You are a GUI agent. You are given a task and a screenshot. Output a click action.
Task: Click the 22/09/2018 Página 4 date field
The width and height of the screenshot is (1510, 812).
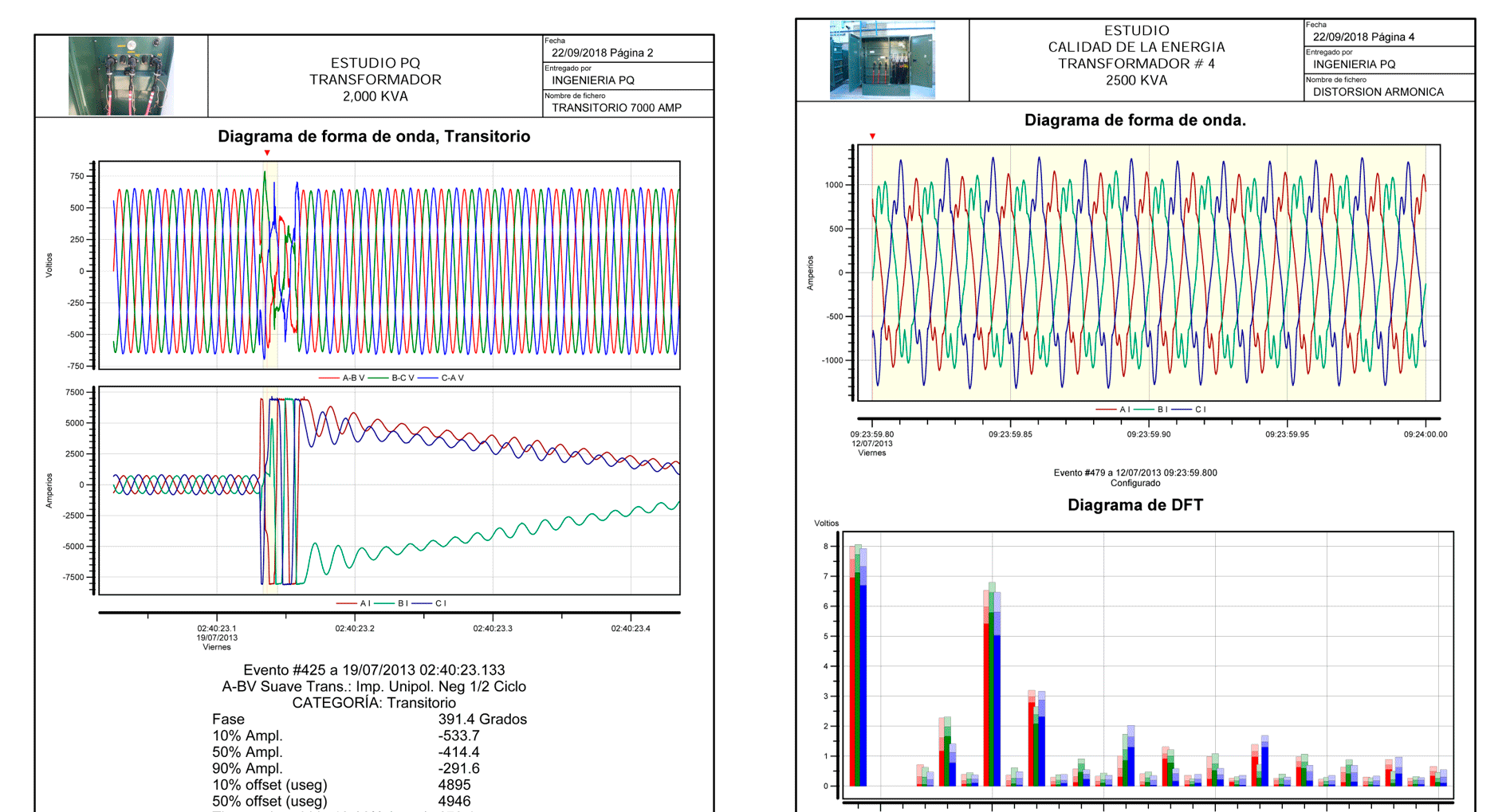click(x=1363, y=37)
